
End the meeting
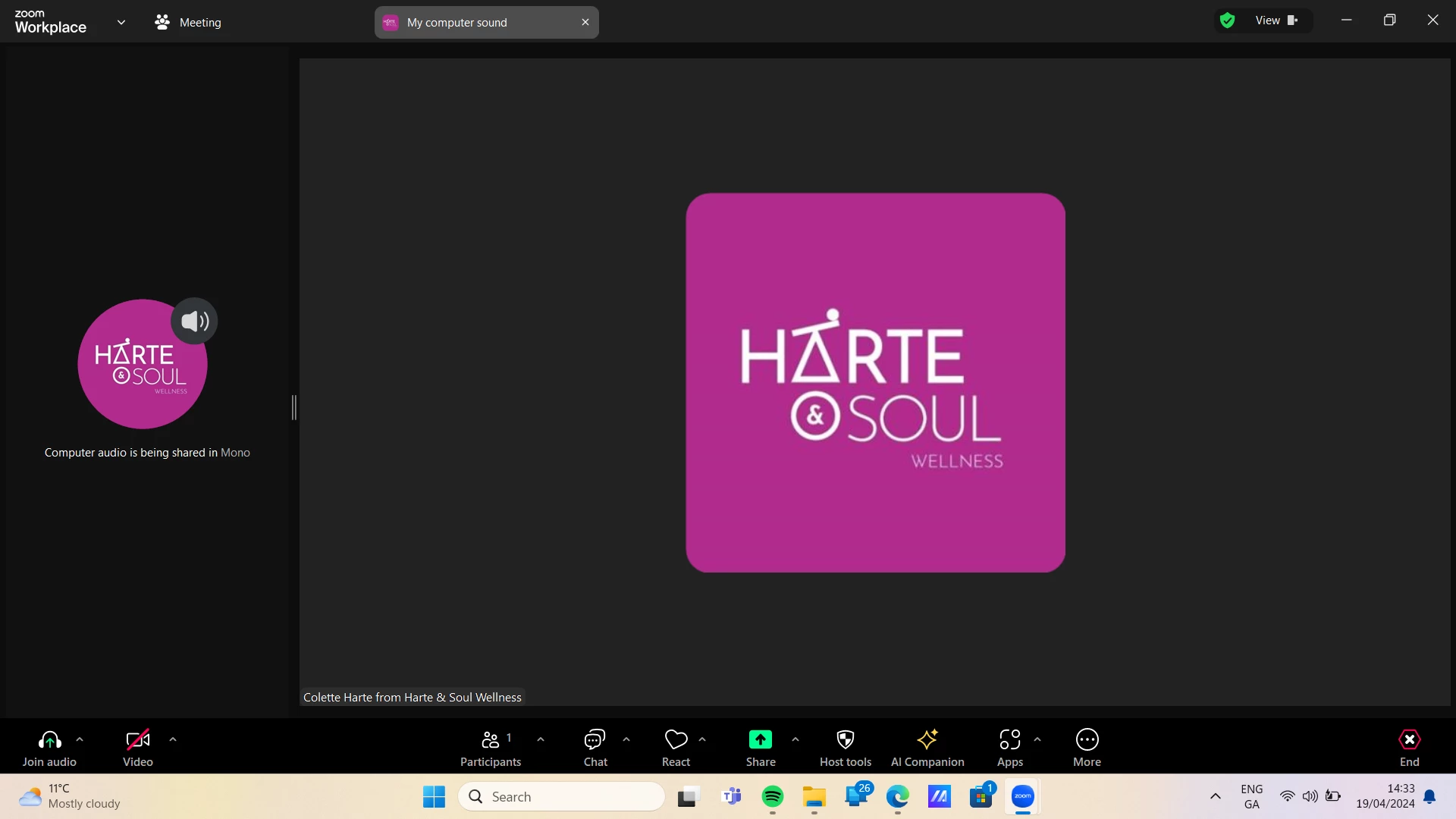click(1409, 747)
